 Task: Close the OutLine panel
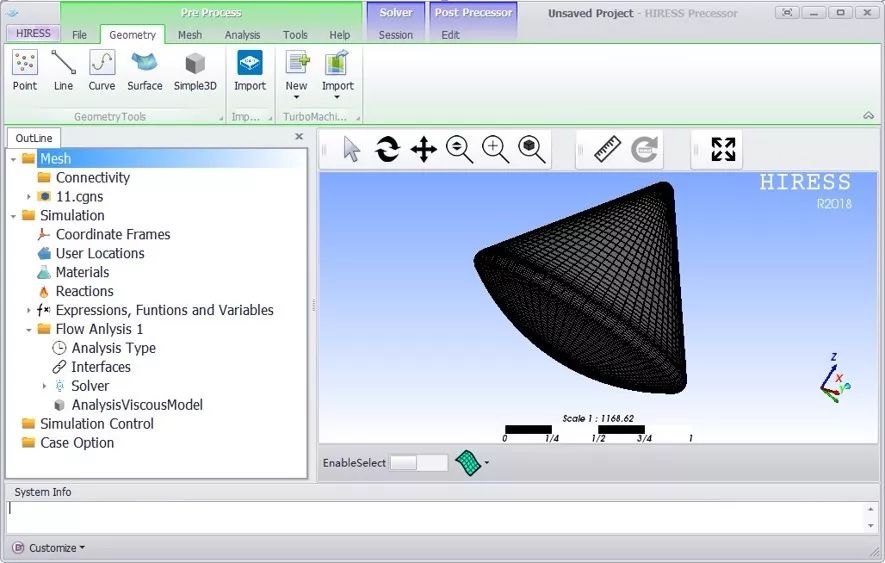pos(299,137)
